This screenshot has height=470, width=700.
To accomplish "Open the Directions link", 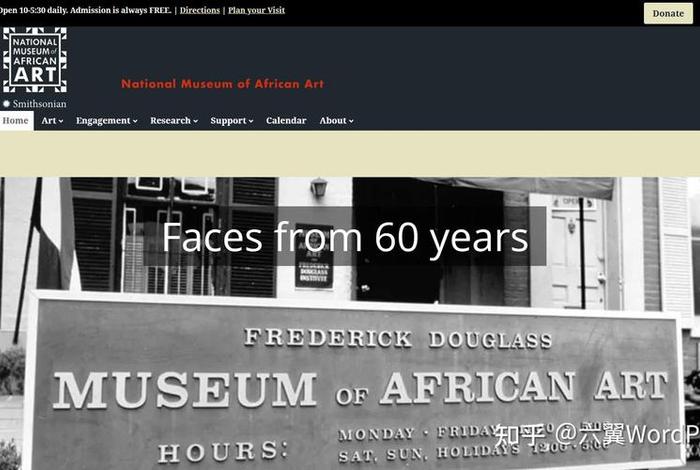I will pyautogui.click(x=200, y=10).
